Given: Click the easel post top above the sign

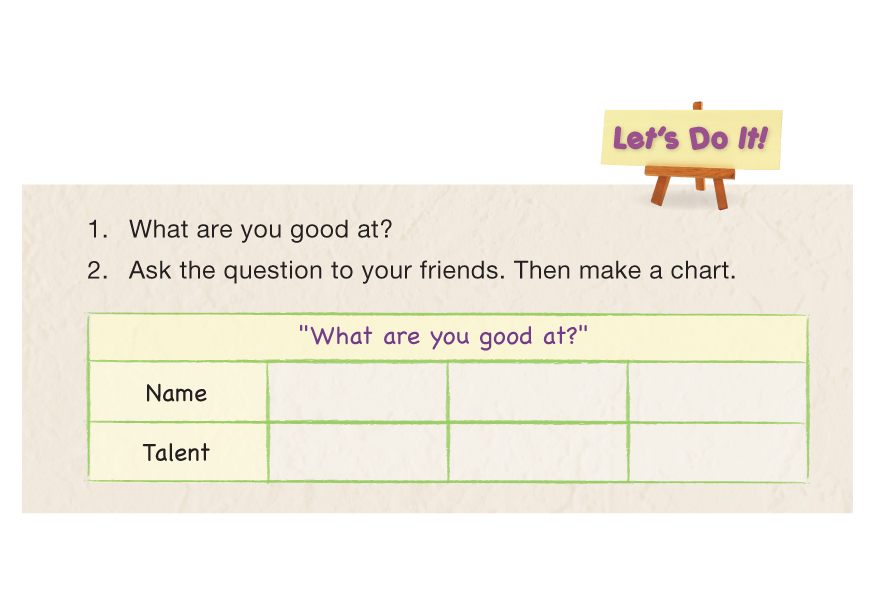Looking at the screenshot, I should coord(697,106).
